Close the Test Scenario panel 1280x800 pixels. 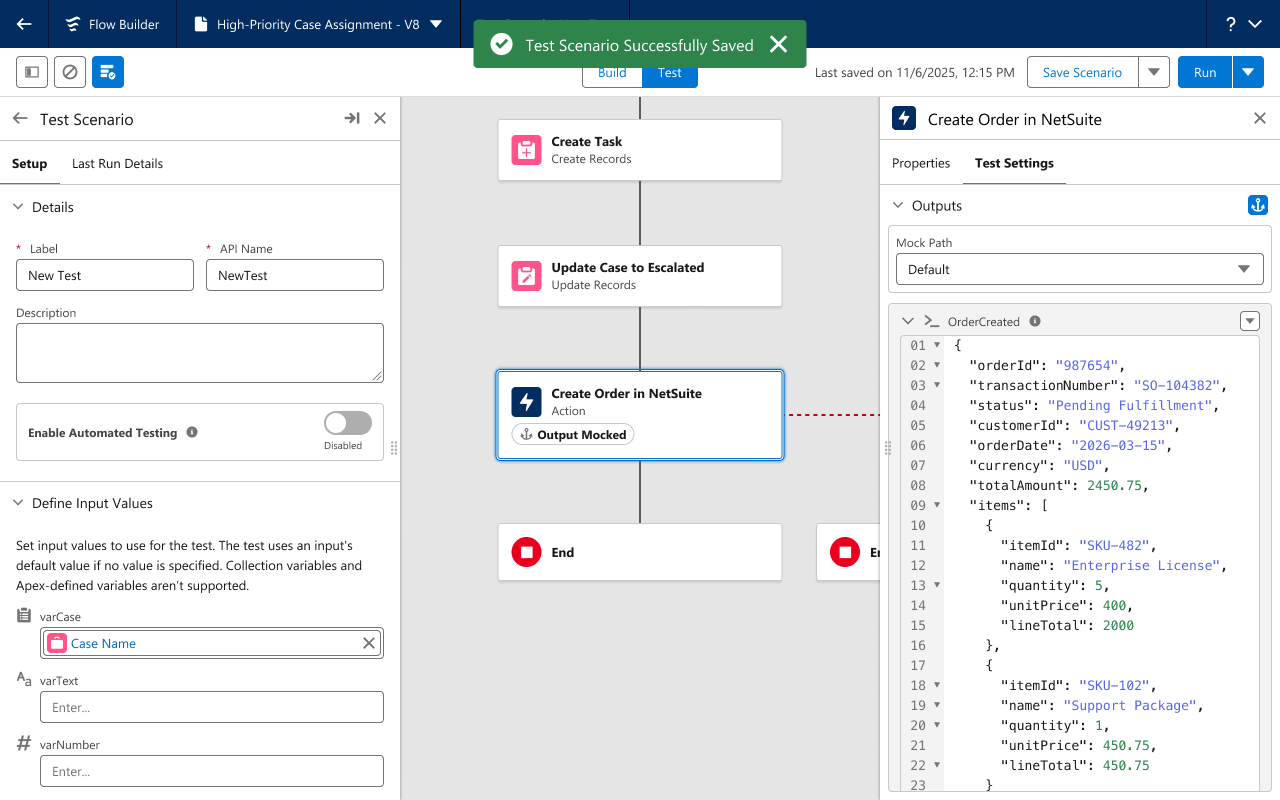pyautogui.click(x=380, y=118)
